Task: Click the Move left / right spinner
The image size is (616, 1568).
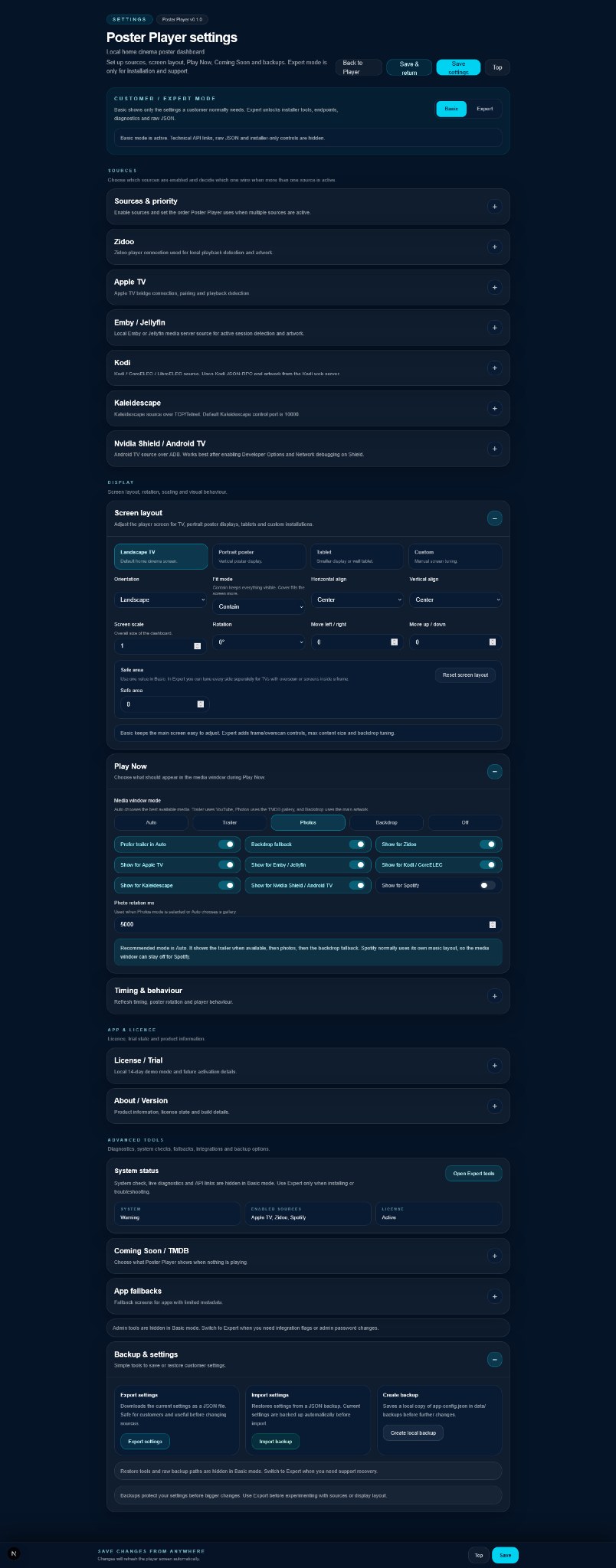Action: click(x=395, y=642)
